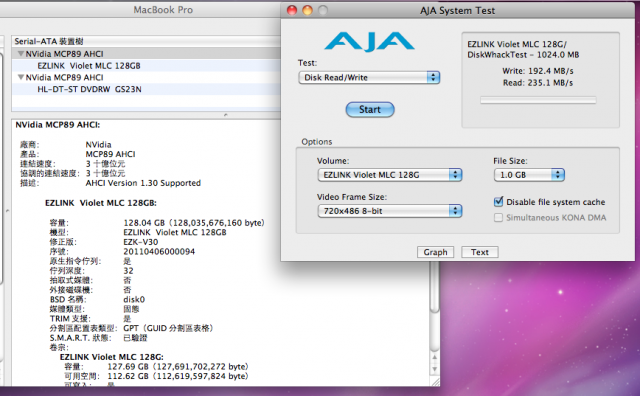Click the Graph button
Screen dimensions: 640x396
click(435, 252)
